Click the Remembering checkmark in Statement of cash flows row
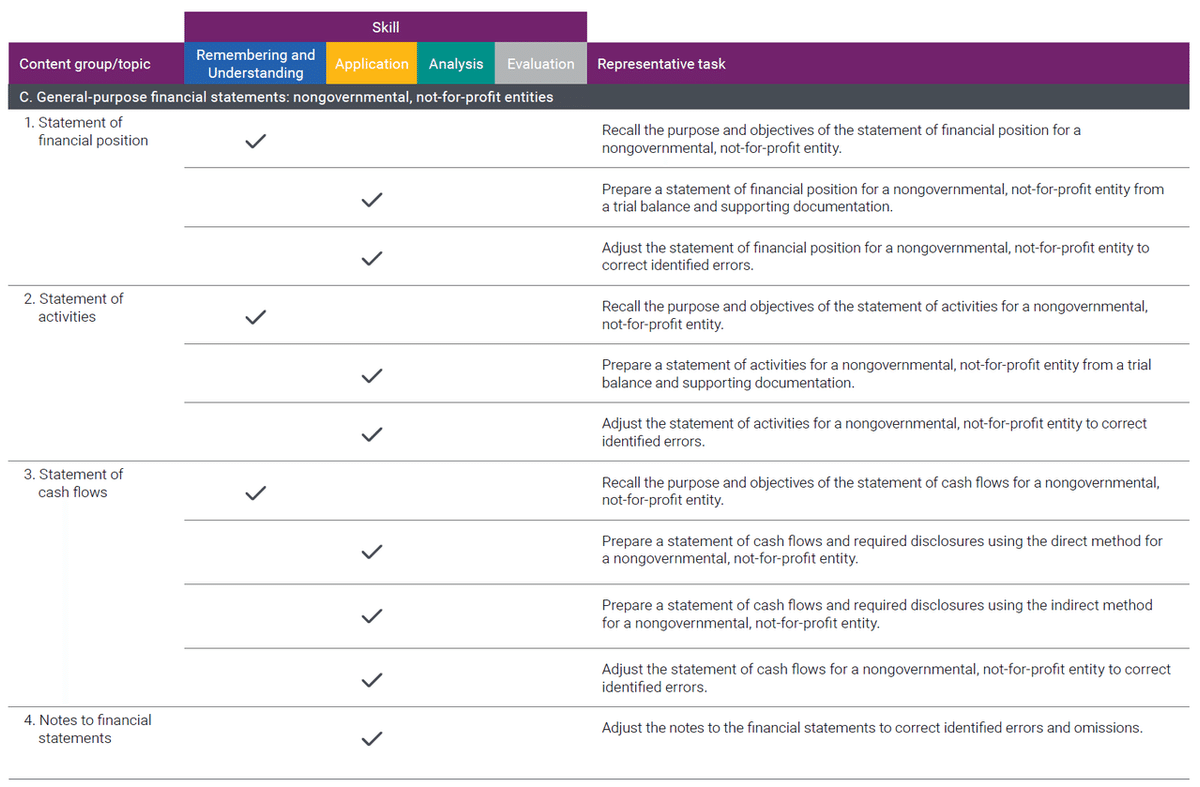This screenshot has width=1200, height=787. tap(255, 493)
